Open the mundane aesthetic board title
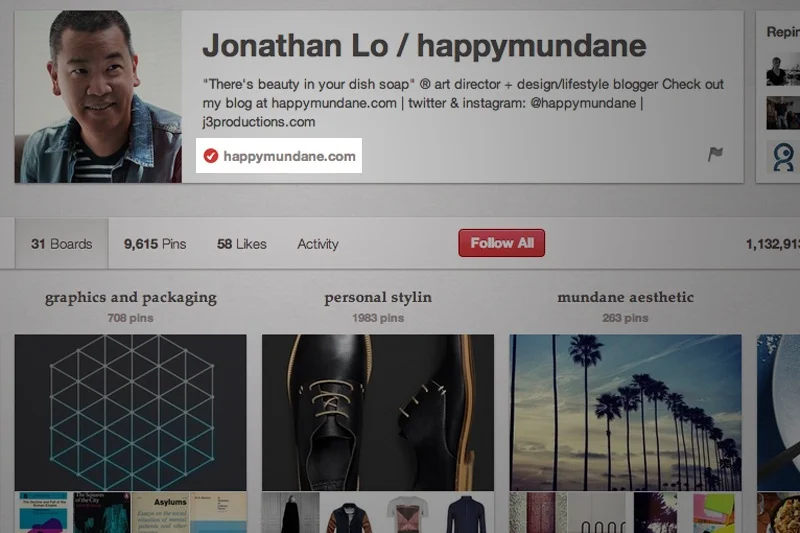This screenshot has height=533, width=800. (x=626, y=297)
